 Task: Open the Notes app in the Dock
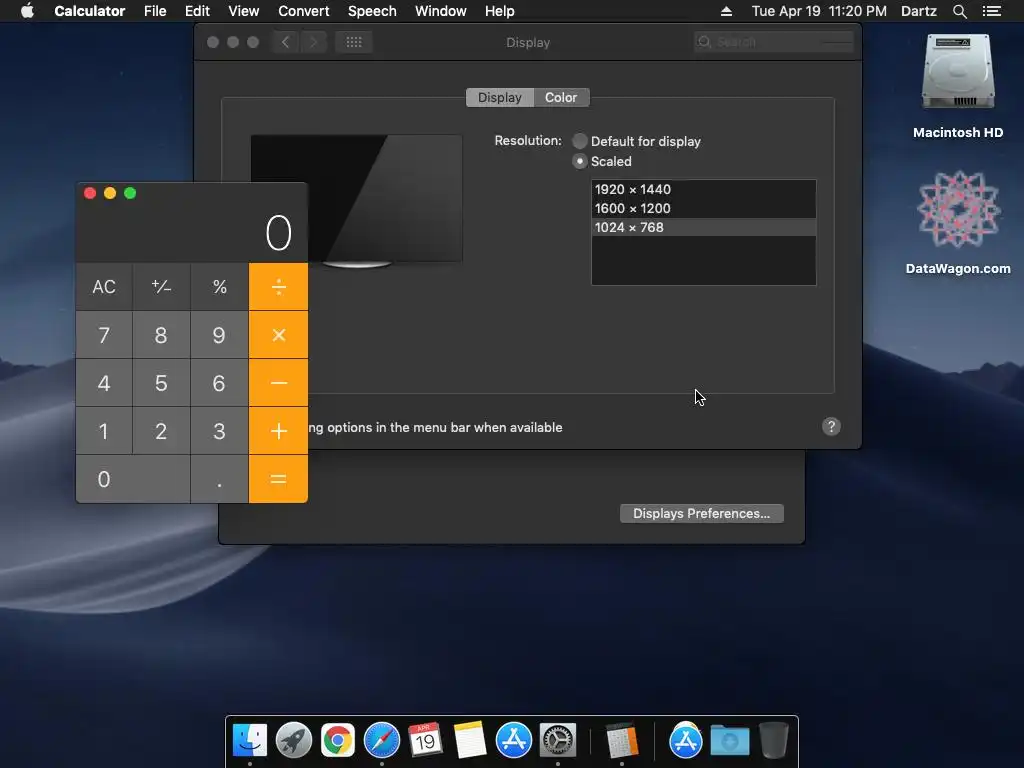coord(470,741)
